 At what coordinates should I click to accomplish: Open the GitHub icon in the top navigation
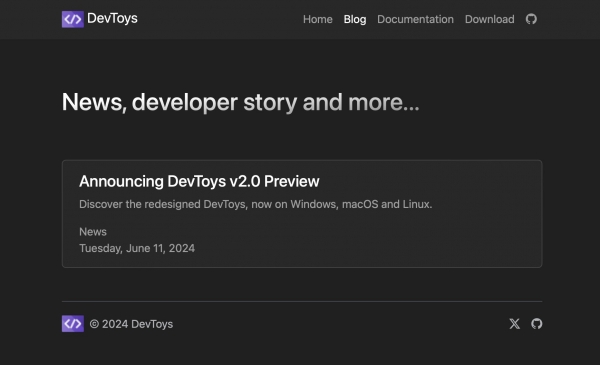[531, 19]
